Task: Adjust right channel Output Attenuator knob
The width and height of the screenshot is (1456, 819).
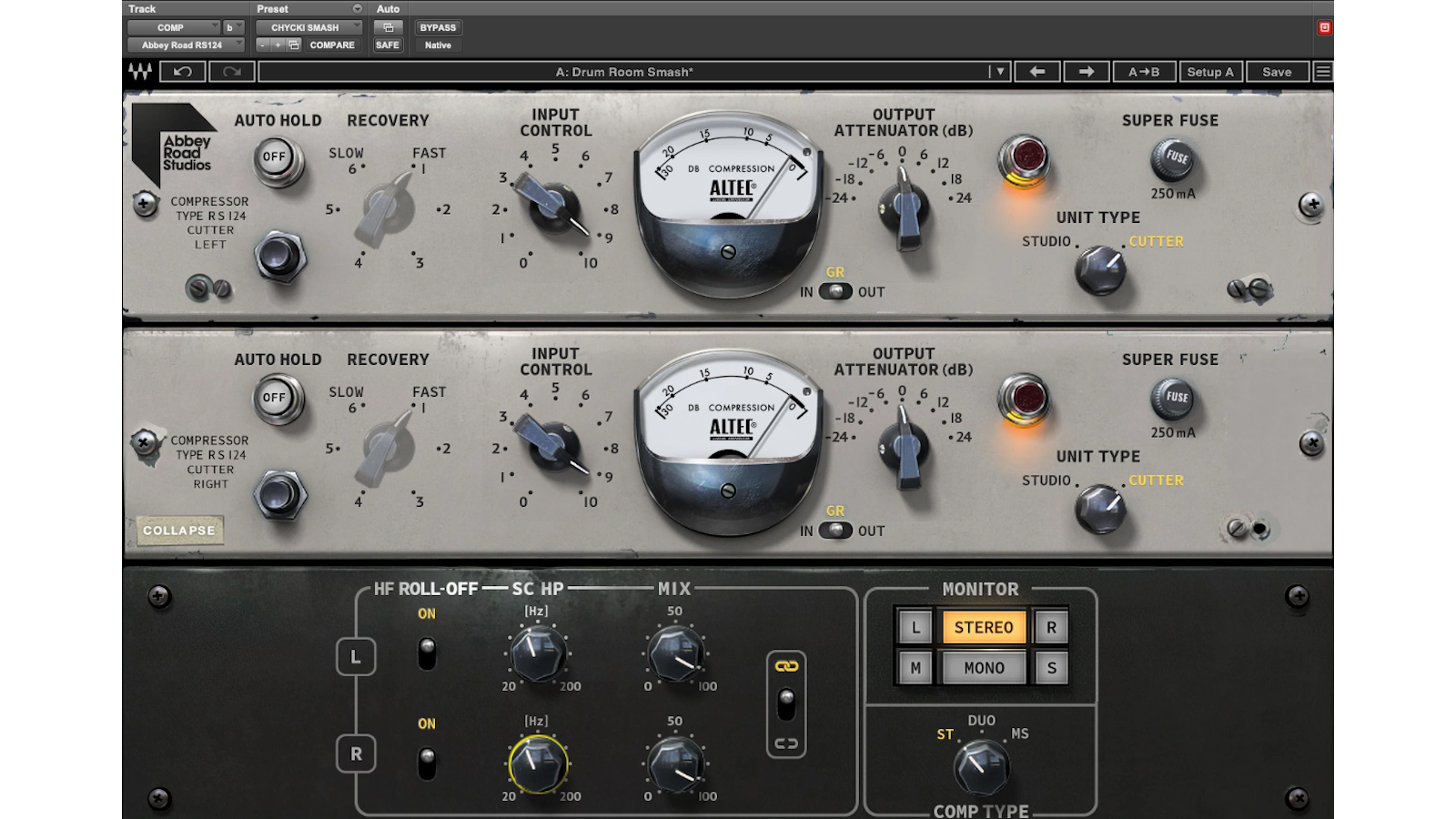Action: tap(905, 447)
